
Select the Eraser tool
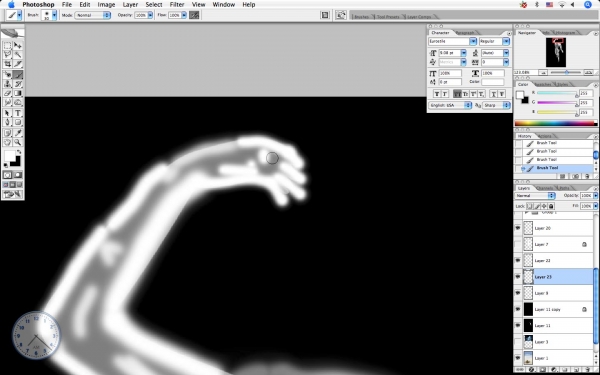coord(7,93)
